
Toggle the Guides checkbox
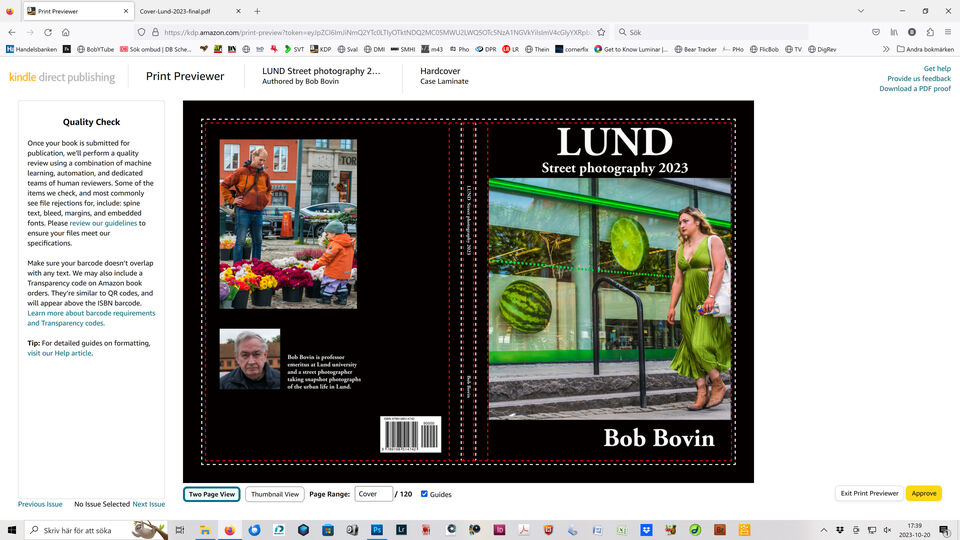(425, 494)
